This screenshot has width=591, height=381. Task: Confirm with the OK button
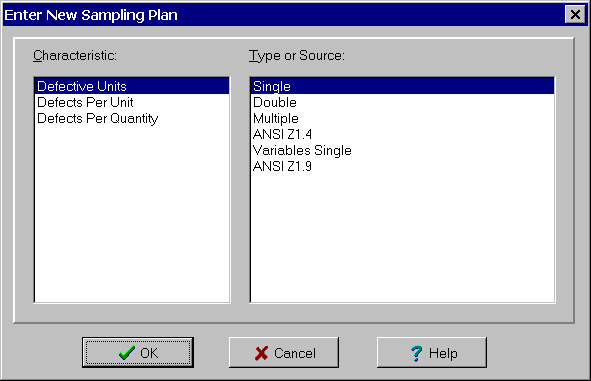(138, 353)
